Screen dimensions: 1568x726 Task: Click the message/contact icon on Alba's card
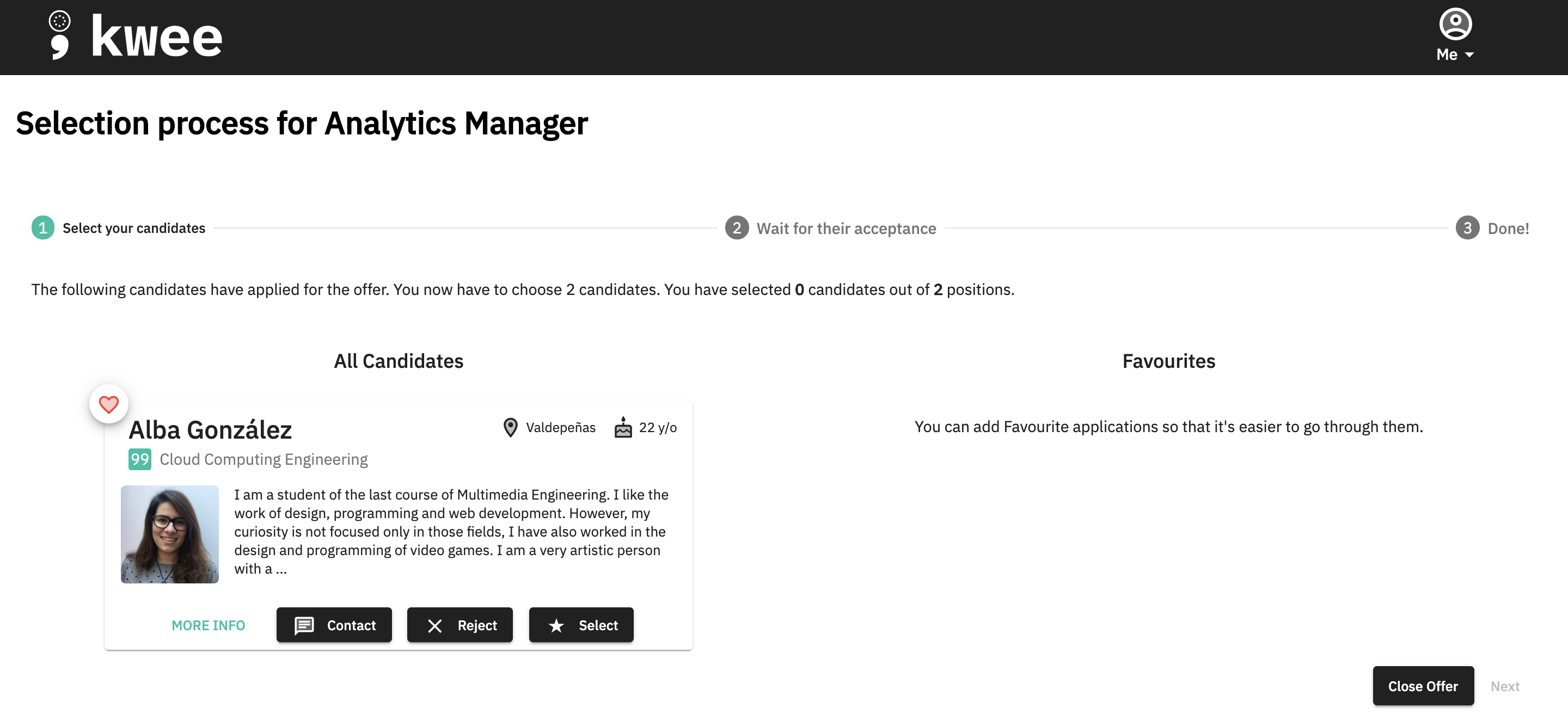[305, 625]
